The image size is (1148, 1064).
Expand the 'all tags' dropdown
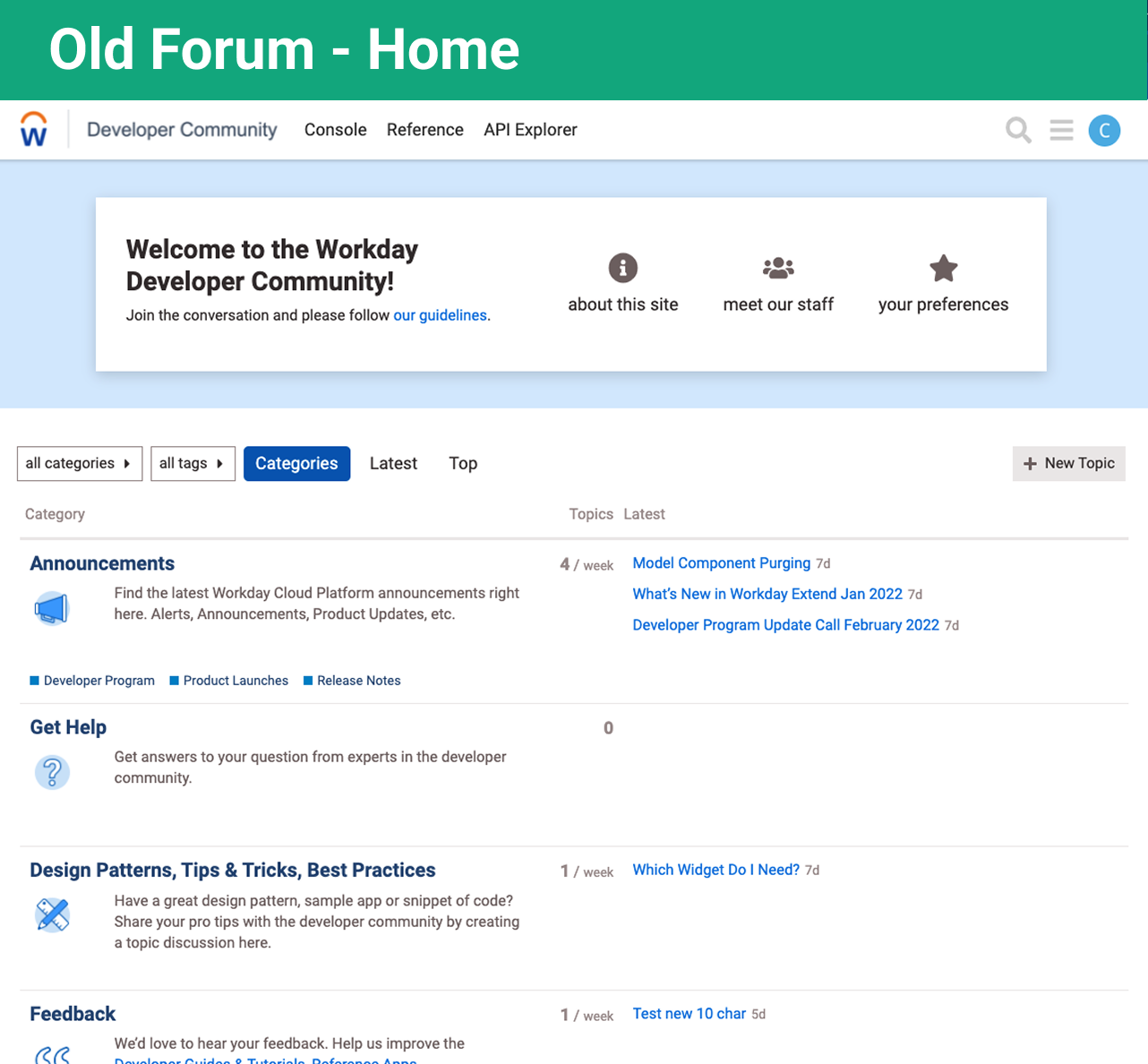(x=193, y=464)
